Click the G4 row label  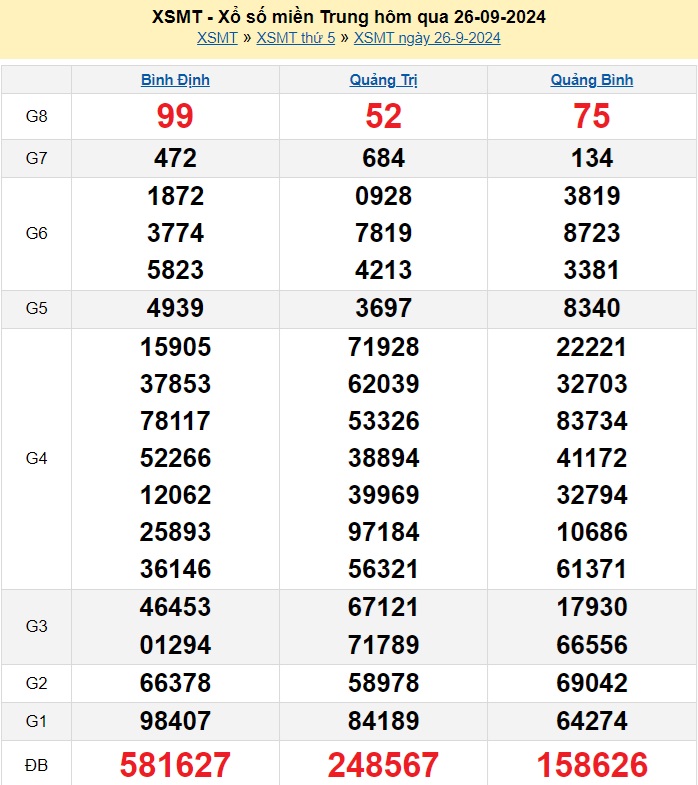point(36,458)
